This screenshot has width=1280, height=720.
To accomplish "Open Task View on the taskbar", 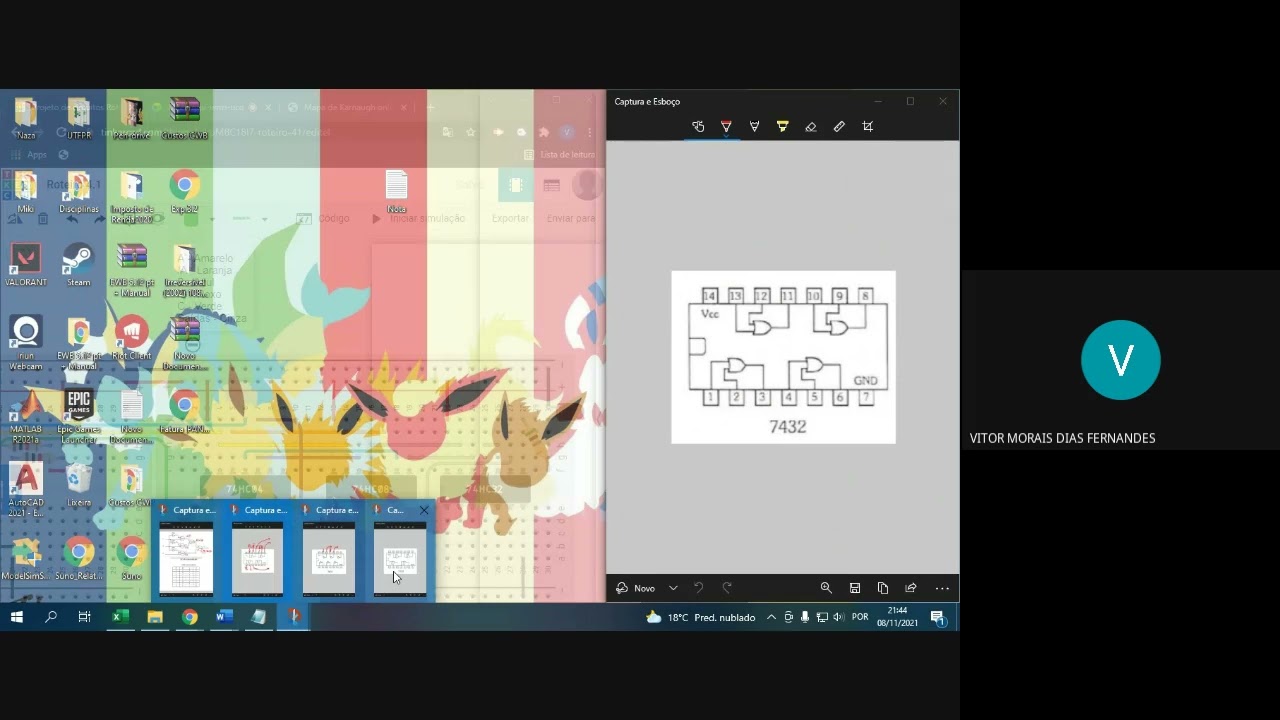I will point(85,617).
